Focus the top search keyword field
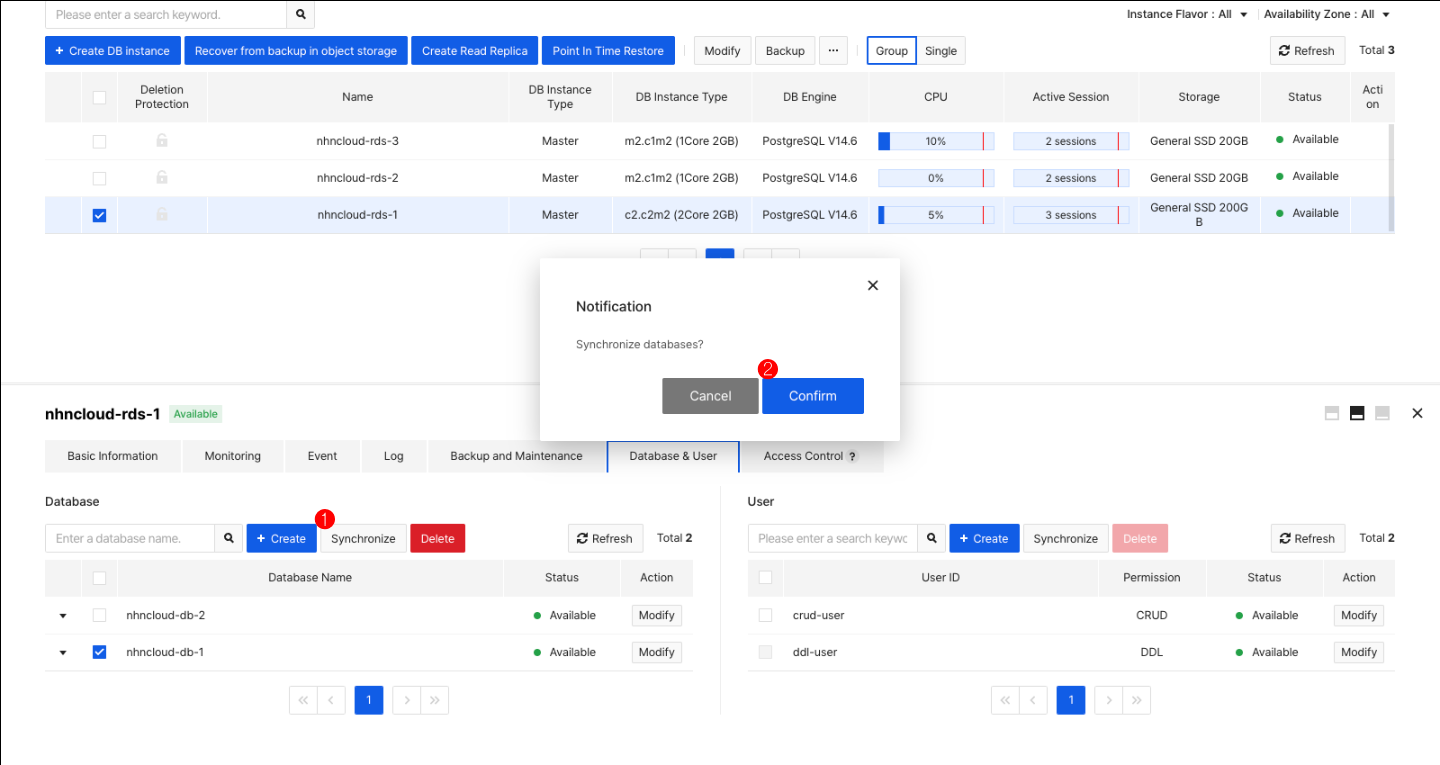Screen dimensions: 1440x765 [x=166, y=15]
